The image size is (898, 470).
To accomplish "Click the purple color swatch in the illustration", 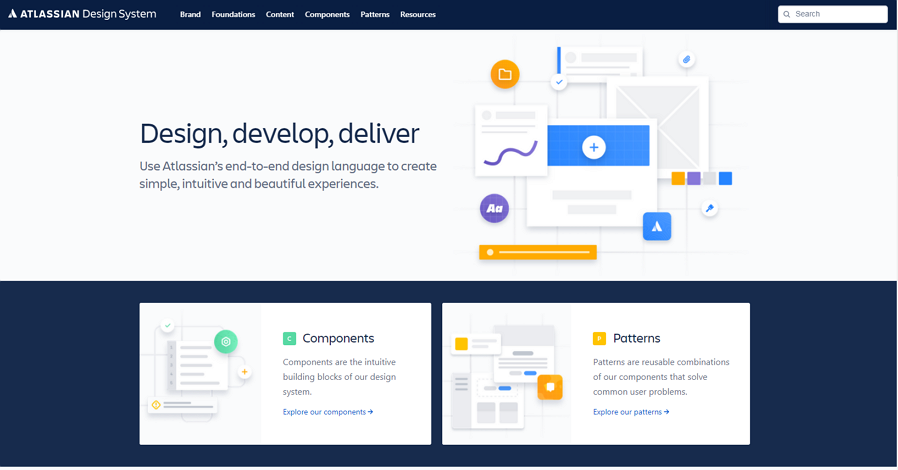I will click(x=694, y=179).
